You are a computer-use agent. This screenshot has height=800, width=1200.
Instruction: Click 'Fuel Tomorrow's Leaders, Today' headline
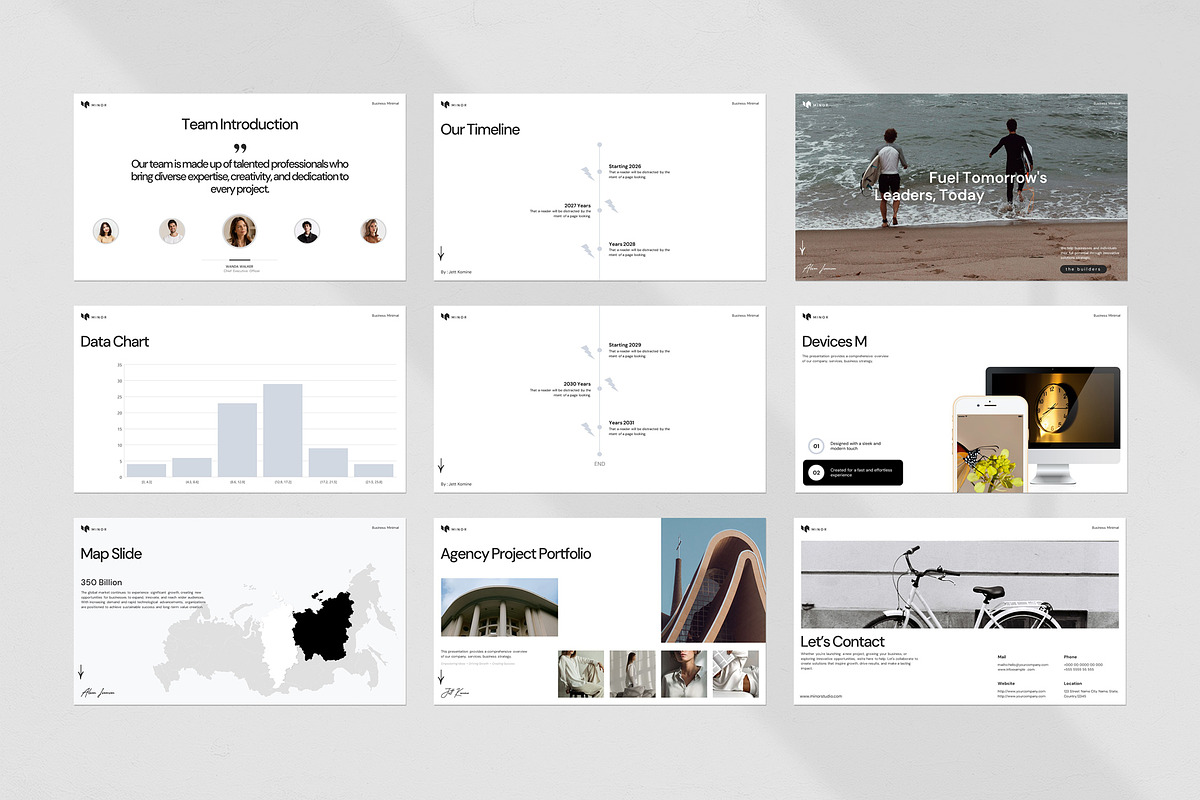pos(961,186)
